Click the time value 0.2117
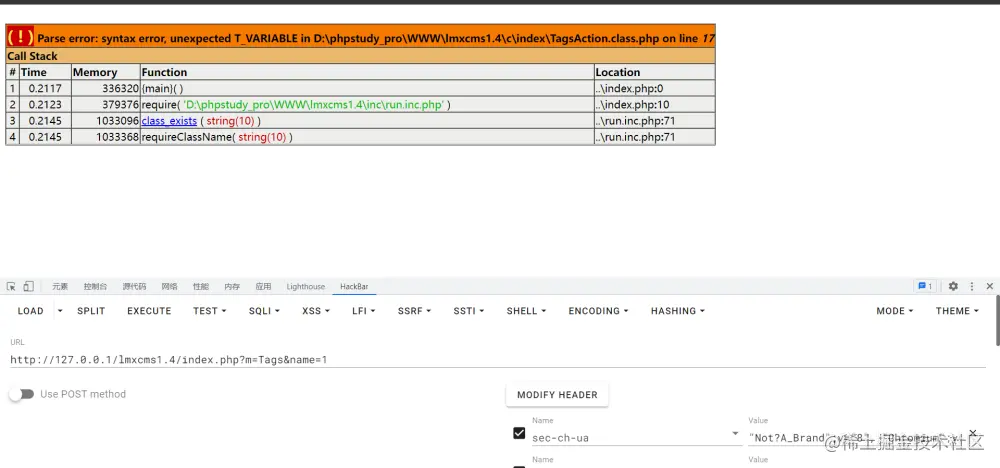Image resolution: width=1000 pixels, height=468 pixels. 45,88
